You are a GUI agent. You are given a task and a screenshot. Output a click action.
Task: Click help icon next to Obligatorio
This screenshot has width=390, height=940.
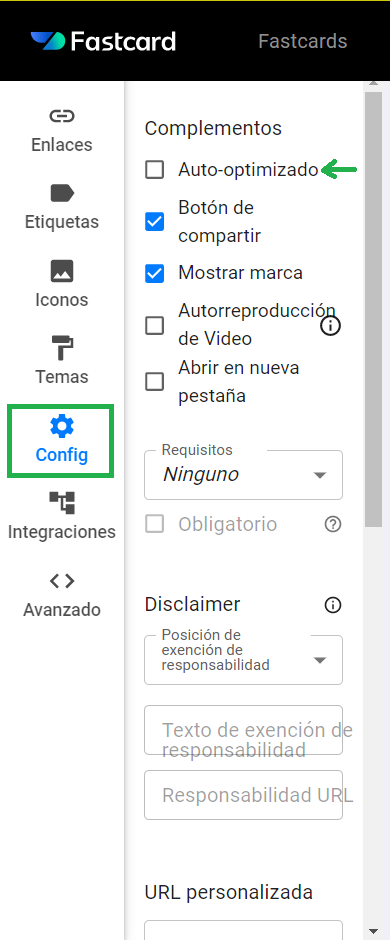(332, 525)
